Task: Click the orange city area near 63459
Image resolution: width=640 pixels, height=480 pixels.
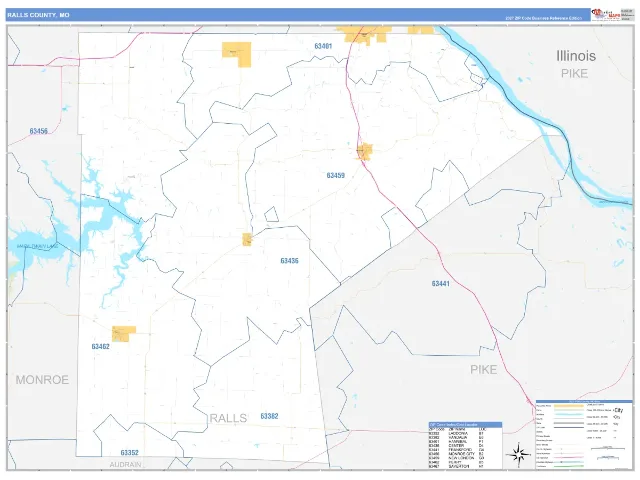Action: point(364,151)
